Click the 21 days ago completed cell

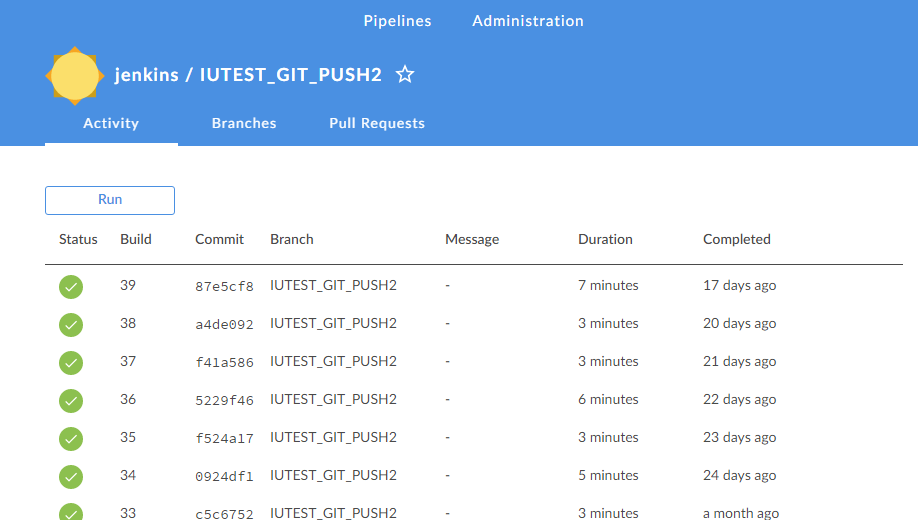(739, 361)
